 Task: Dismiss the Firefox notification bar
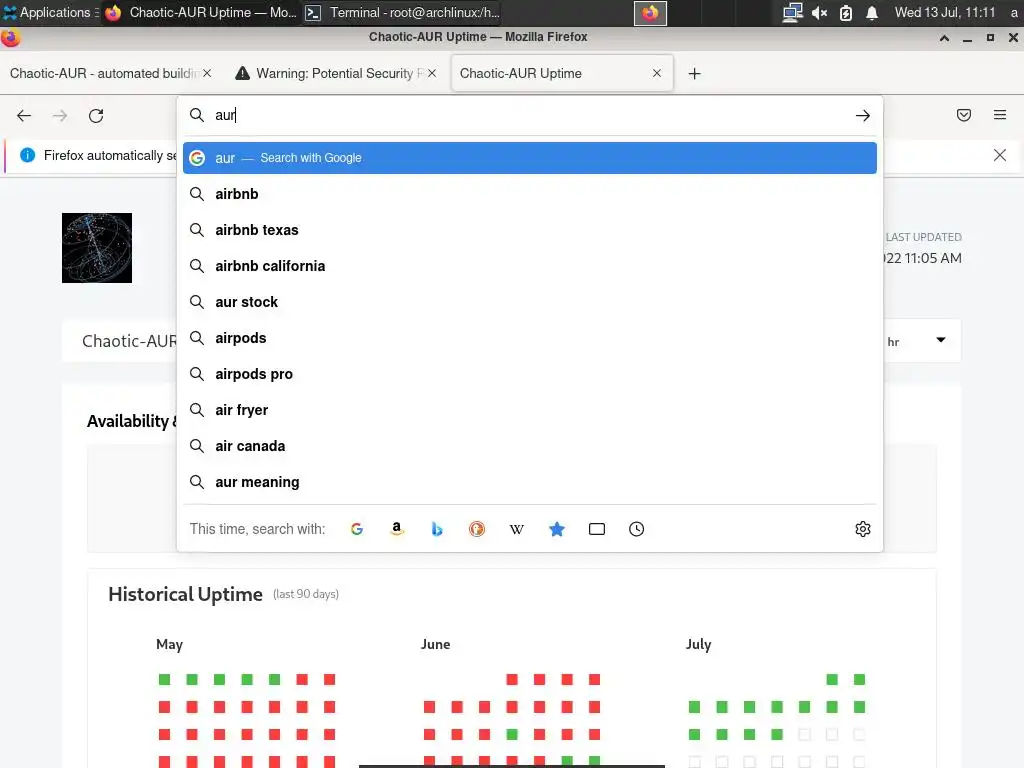pyautogui.click(x=1000, y=155)
